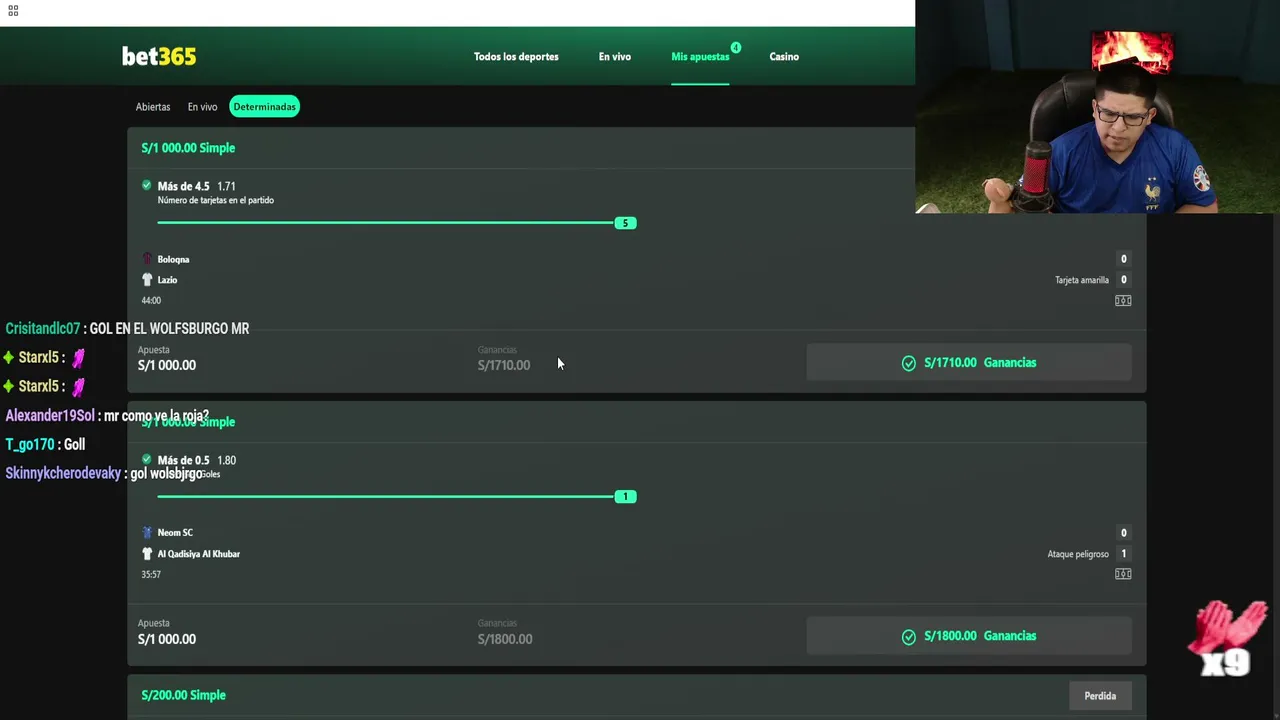
Task: Click the Perdida label on the S/200.00 bet
Action: click(x=1100, y=696)
